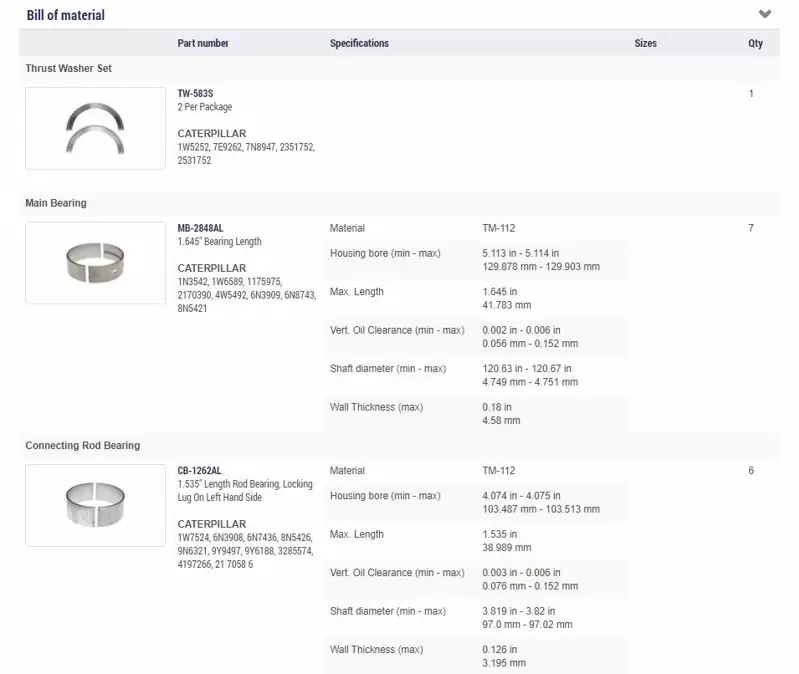Open the Thrust Washer Set product image
The width and height of the screenshot is (799, 674).
95,128
